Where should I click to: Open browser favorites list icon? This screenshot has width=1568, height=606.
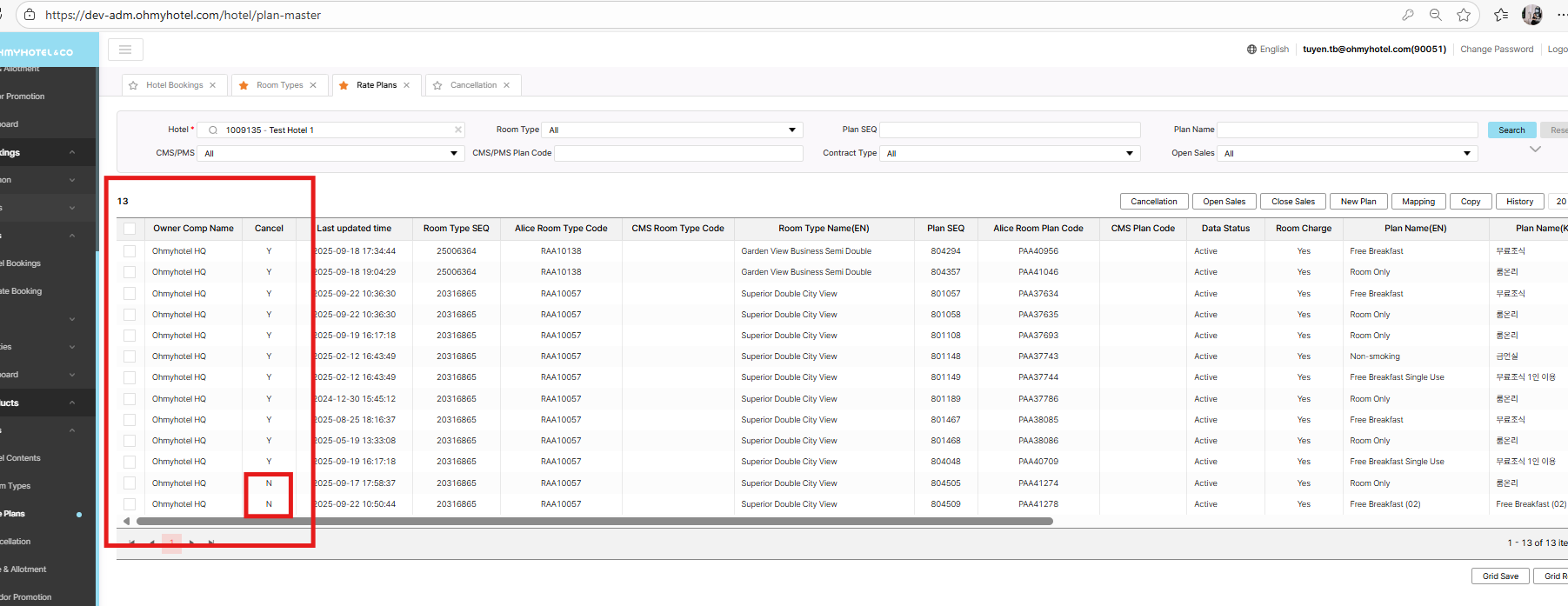tap(1501, 15)
